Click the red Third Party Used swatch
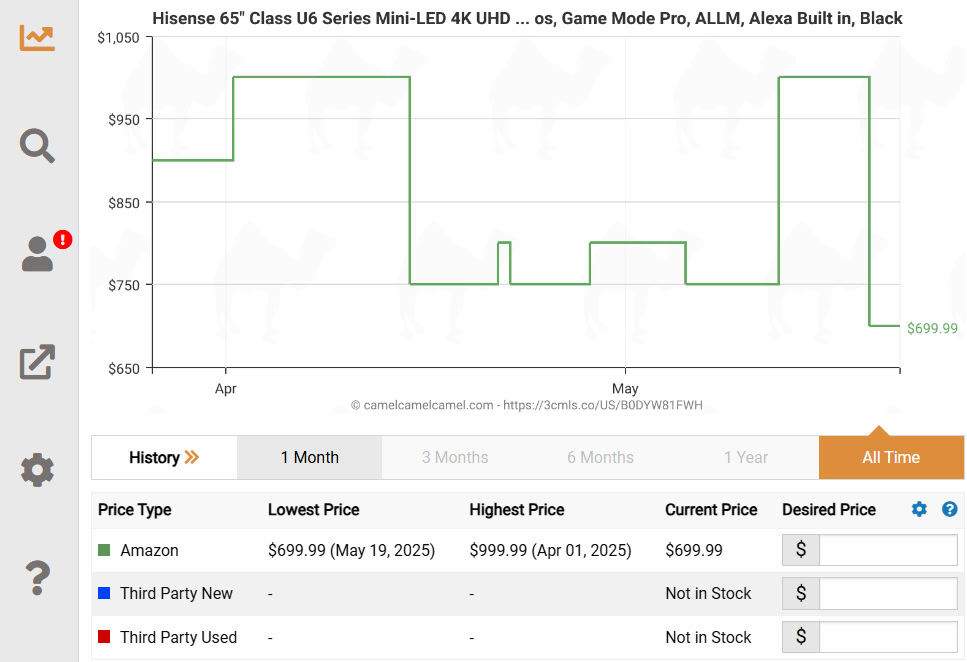 104,637
